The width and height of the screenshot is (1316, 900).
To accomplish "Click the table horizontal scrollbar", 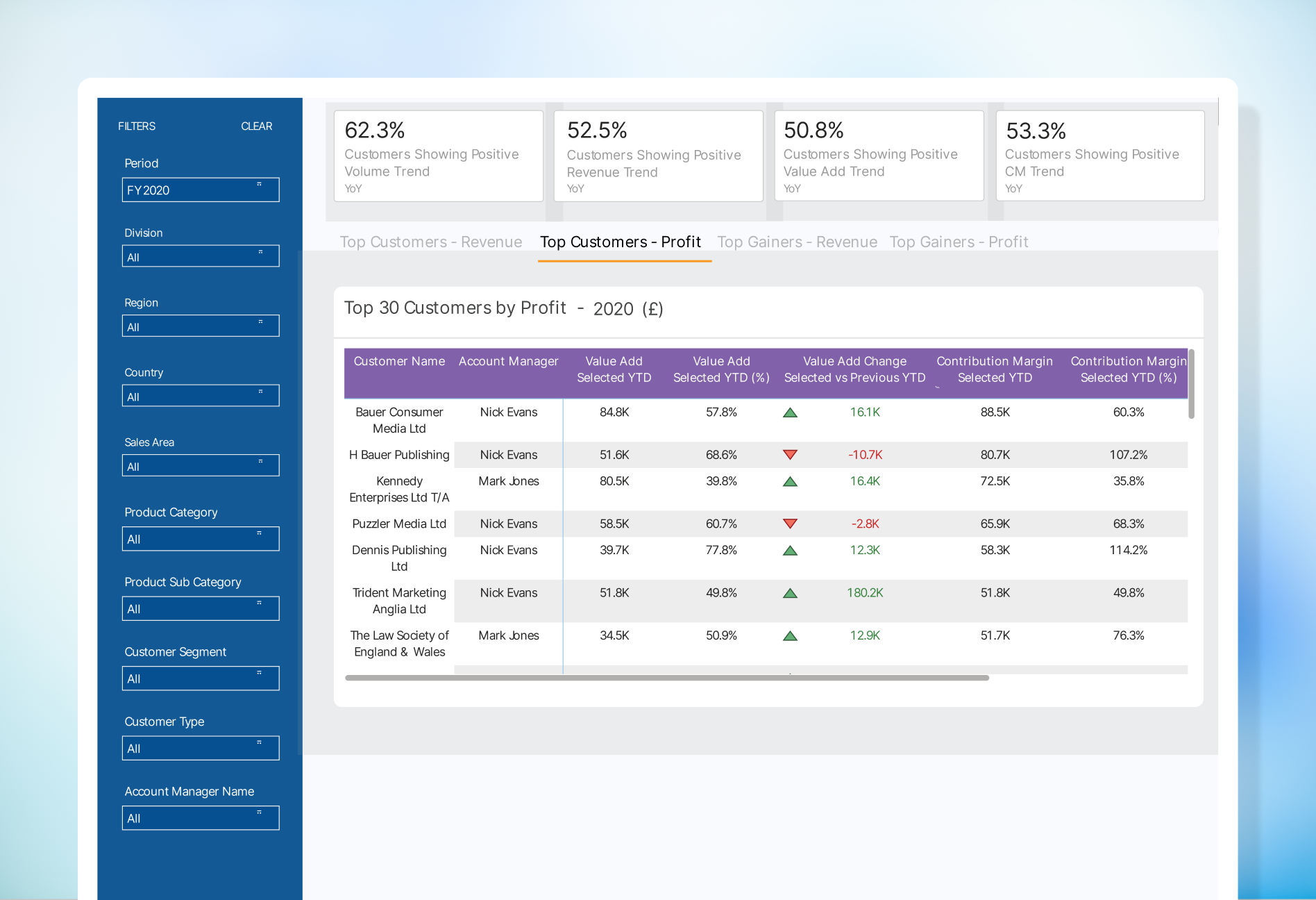I will [667, 678].
